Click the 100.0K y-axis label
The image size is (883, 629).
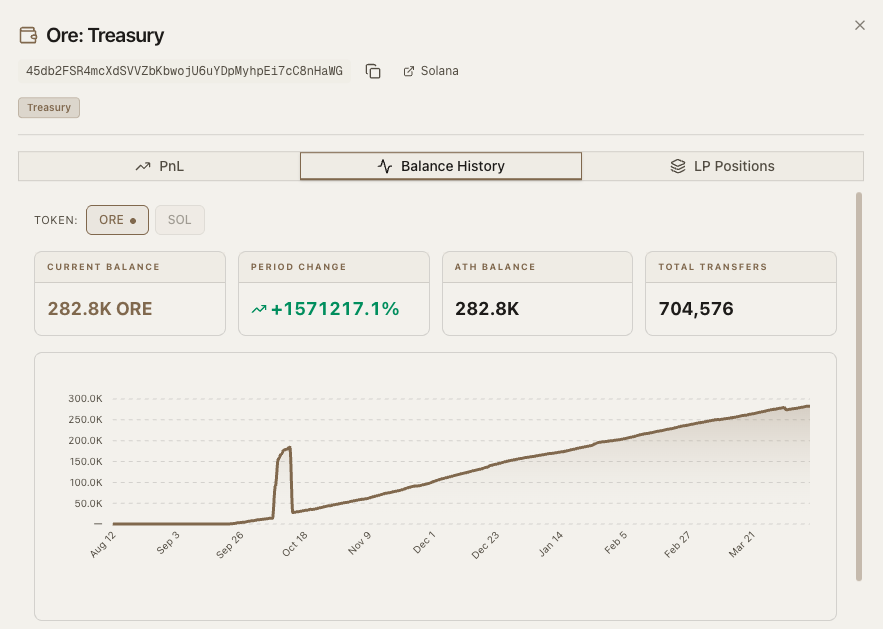pos(86,483)
